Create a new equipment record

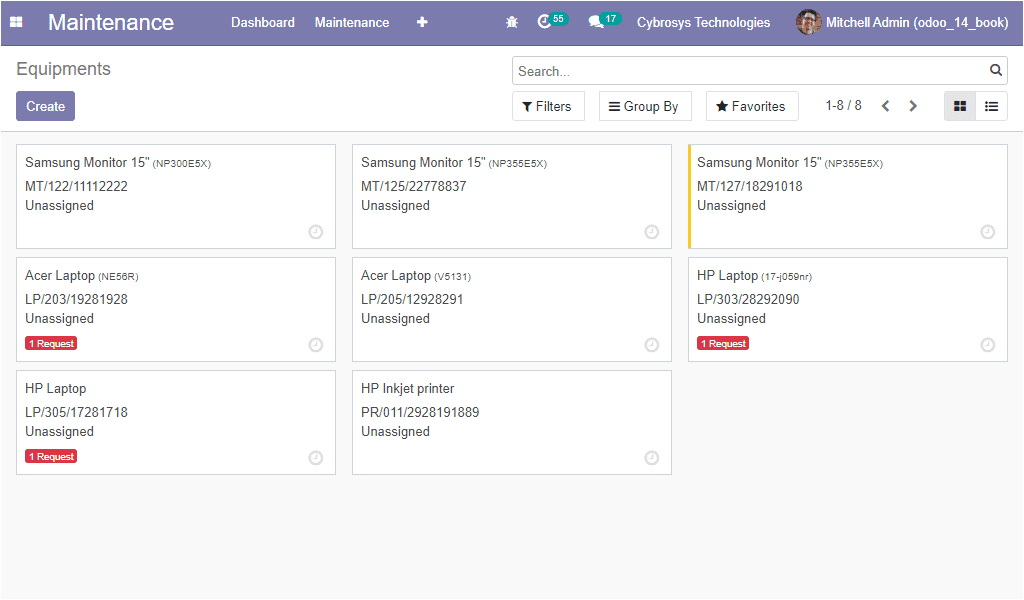tap(46, 106)
